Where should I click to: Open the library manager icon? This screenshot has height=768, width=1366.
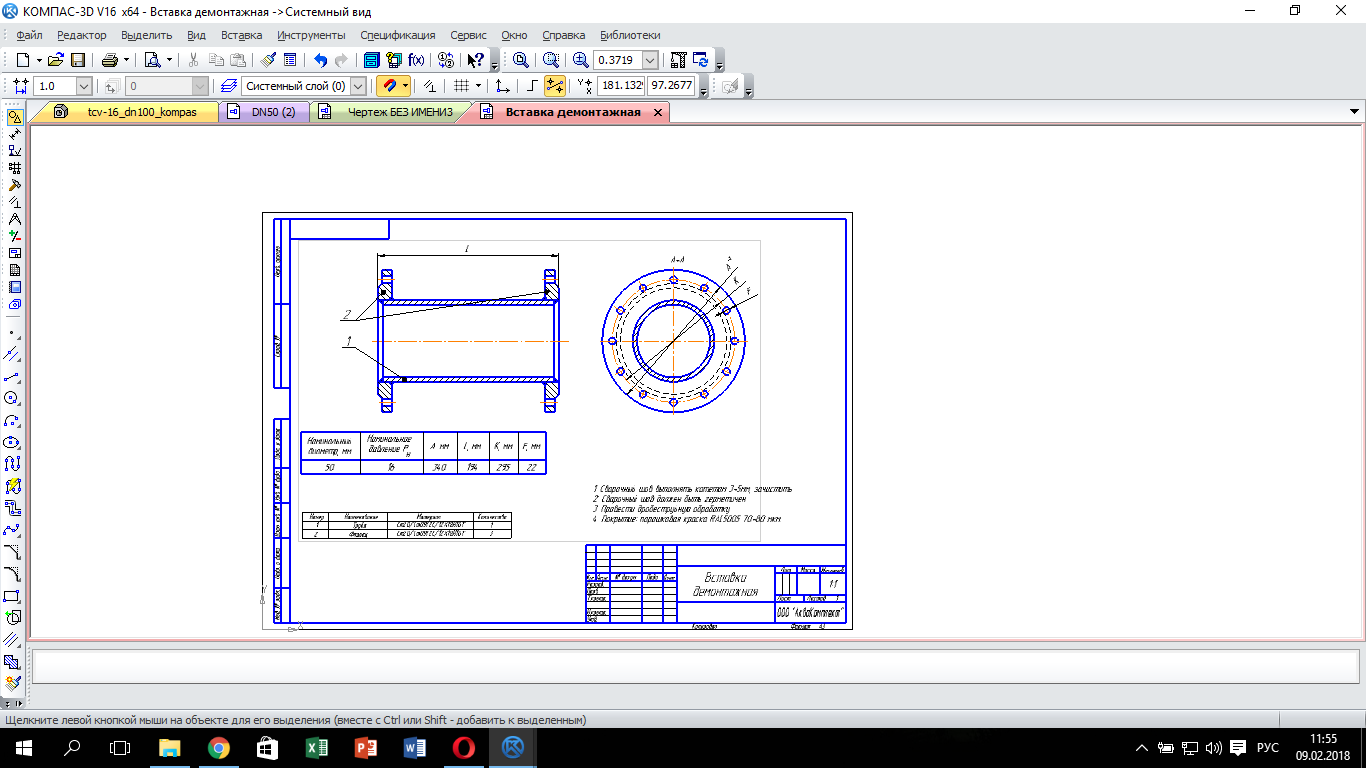372,60
